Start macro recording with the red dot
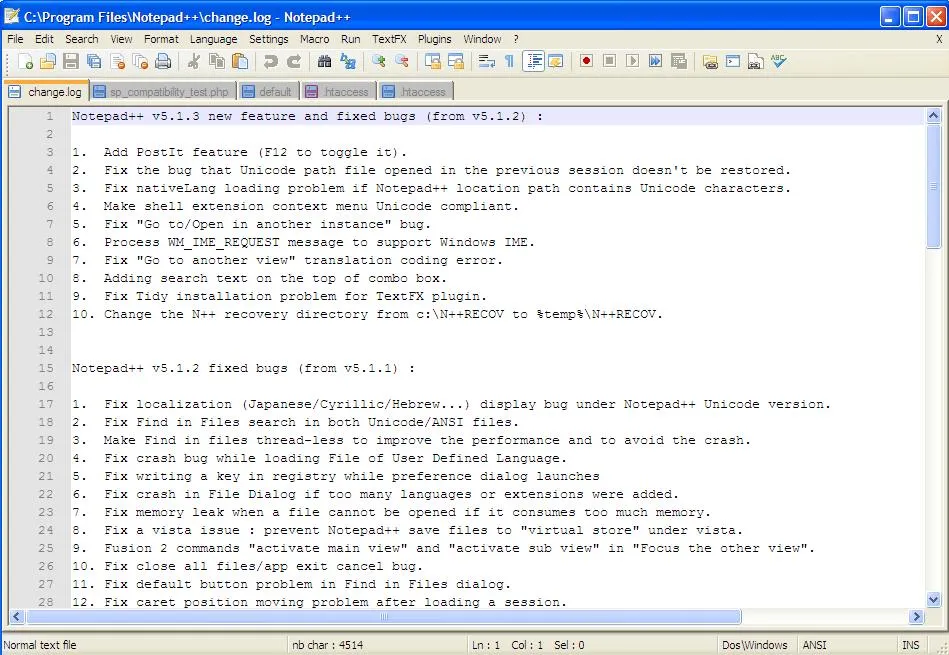Image resolution: width=949 pixels, height=655 pixels. click(x=586, y=61)
